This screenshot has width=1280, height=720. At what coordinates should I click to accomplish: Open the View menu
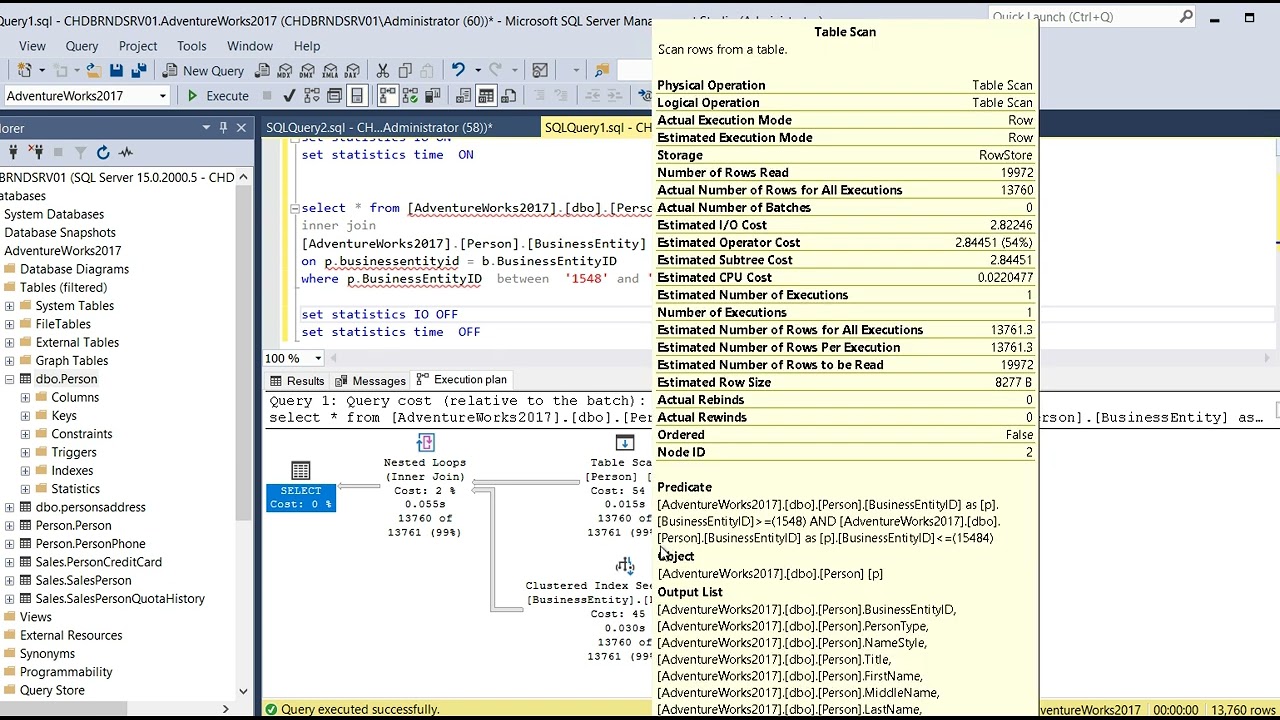[32, 46]
